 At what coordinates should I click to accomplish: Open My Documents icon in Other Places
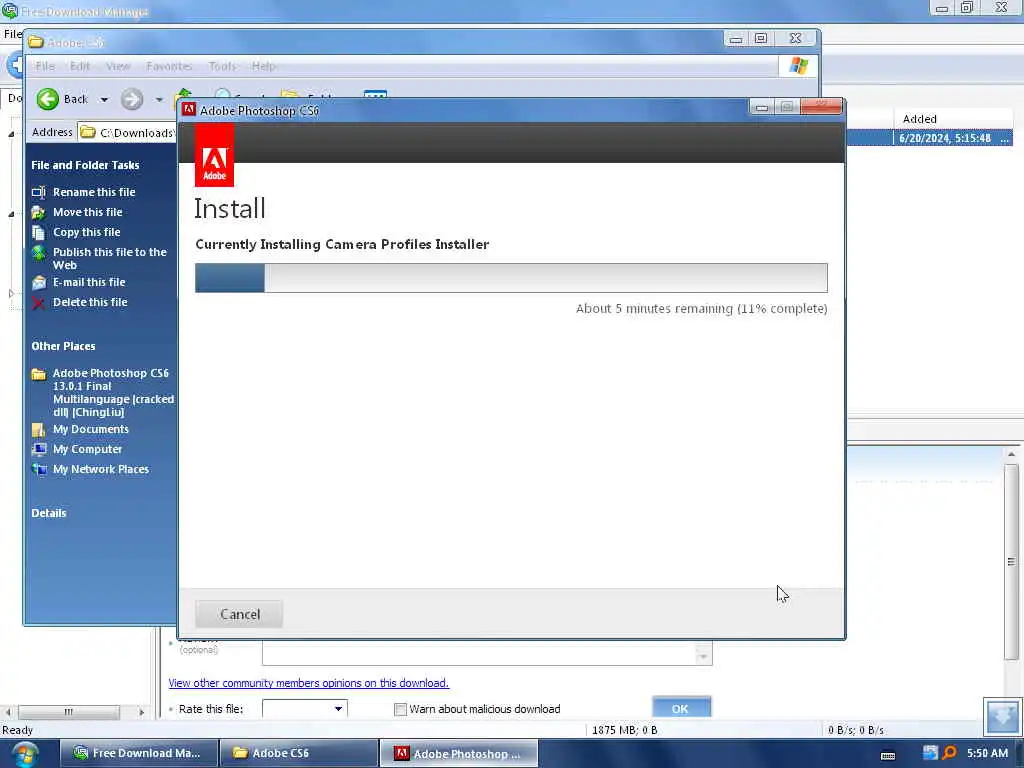coord(39,430)
